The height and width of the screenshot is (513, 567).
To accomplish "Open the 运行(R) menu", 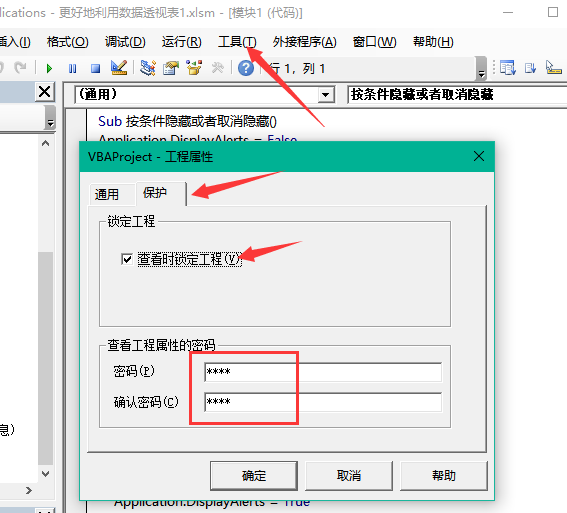I will 182,42.
